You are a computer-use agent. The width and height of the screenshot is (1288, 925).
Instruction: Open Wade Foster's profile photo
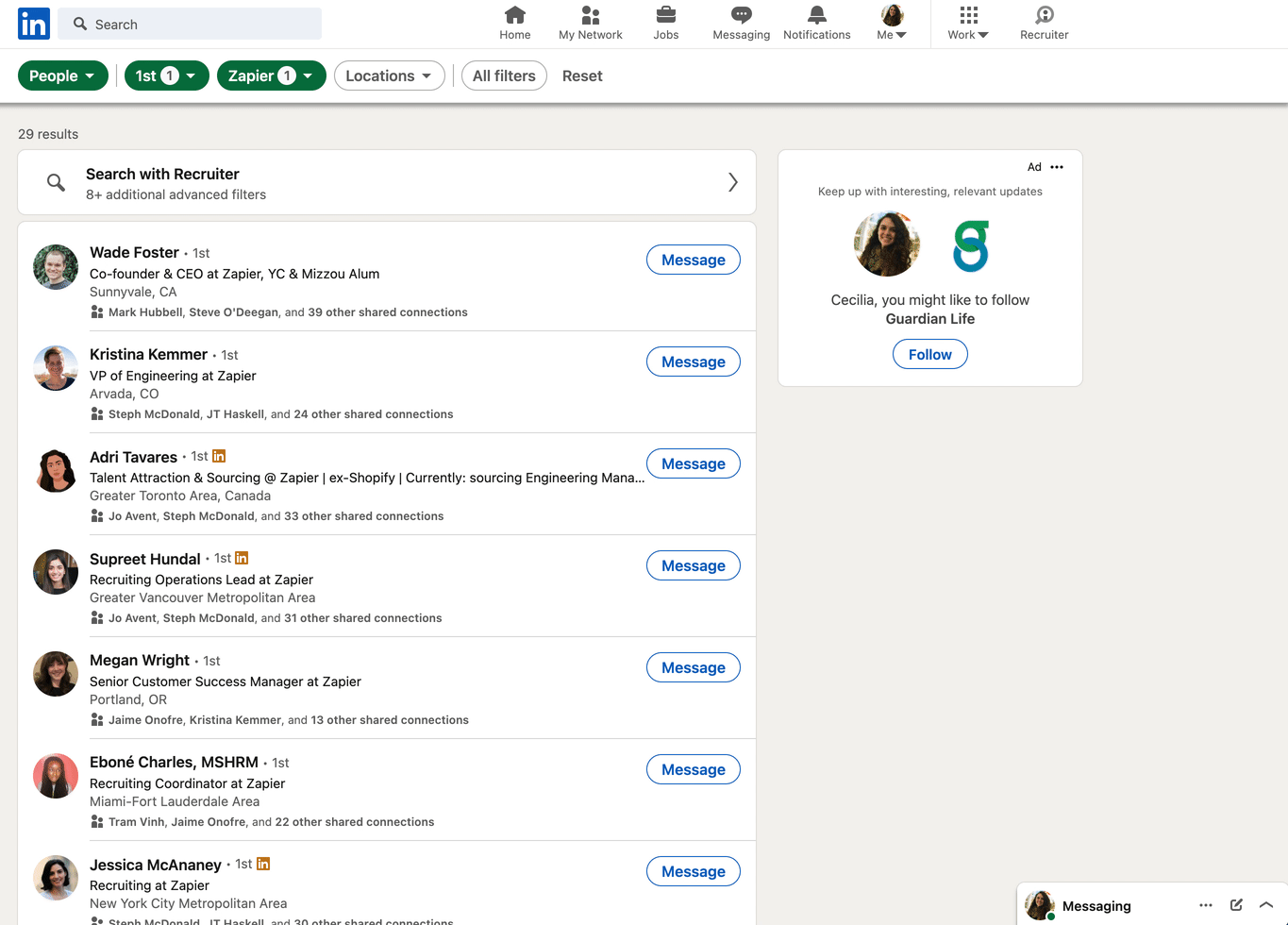point(56,267)
